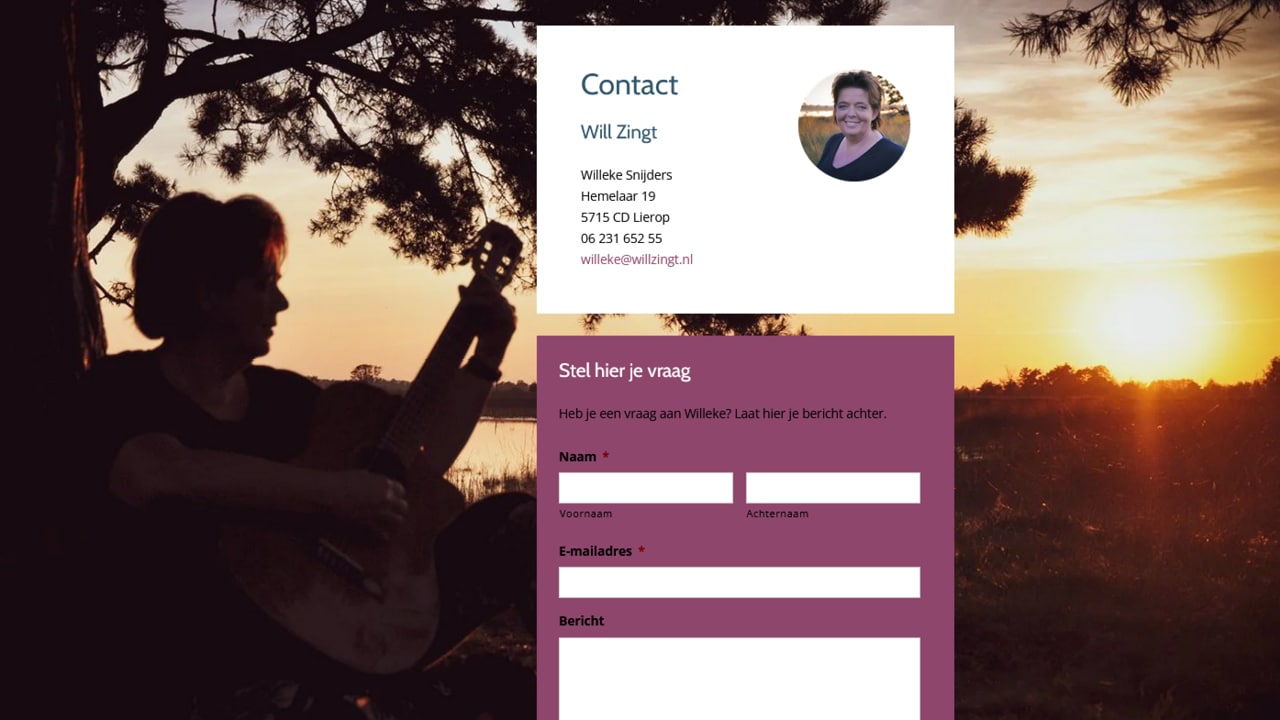The width and height of the screenshot is (1280, 720).
Task: Click the Stel hier je vraag heading
Action: point(624,371)
